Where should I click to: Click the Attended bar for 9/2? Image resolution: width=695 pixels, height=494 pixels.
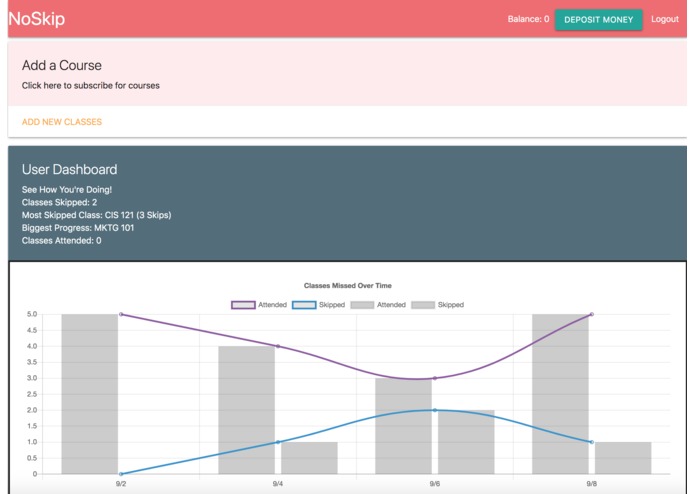[90, 394]
